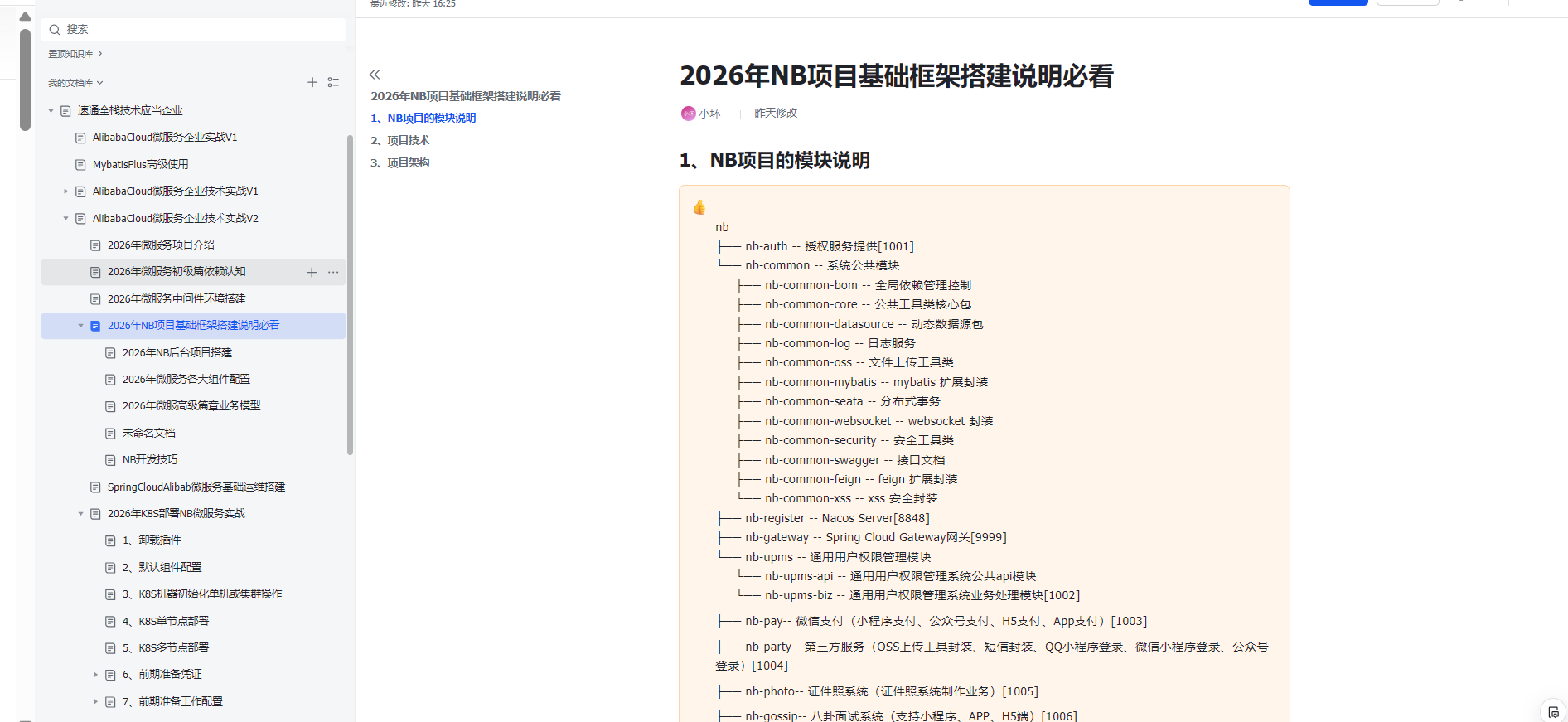Add a child under 2026年微服务初级篇依赖认知

click(x=312, y=272)
